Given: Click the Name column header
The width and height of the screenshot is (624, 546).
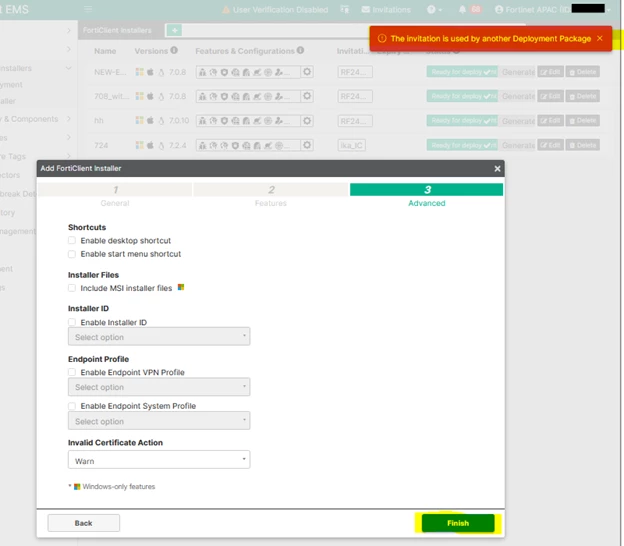Looking at the screenshot, I should 105,51.
